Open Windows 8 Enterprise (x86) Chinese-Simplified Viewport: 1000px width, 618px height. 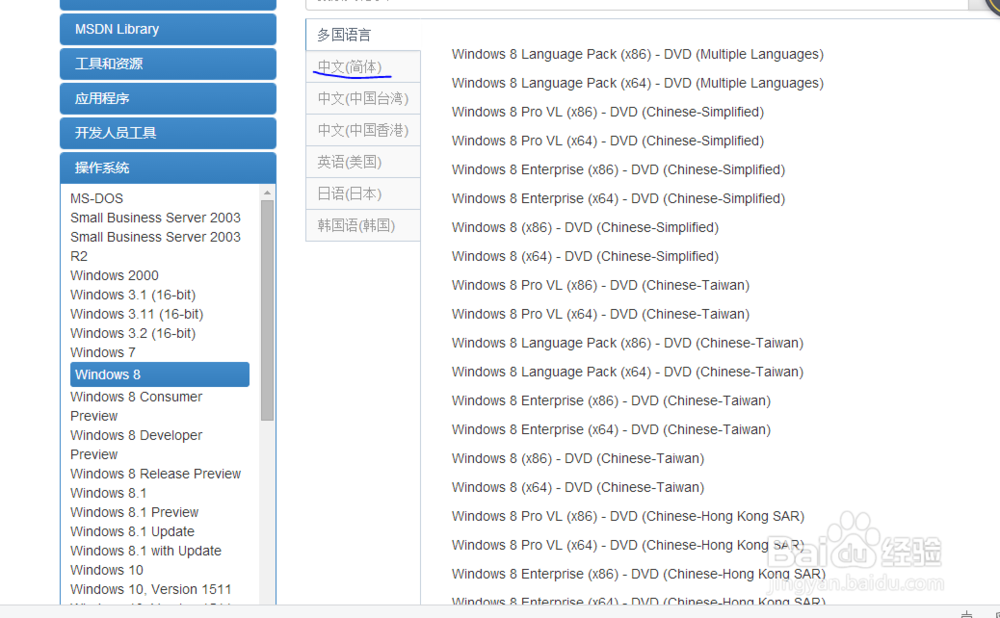click(618, 170)
